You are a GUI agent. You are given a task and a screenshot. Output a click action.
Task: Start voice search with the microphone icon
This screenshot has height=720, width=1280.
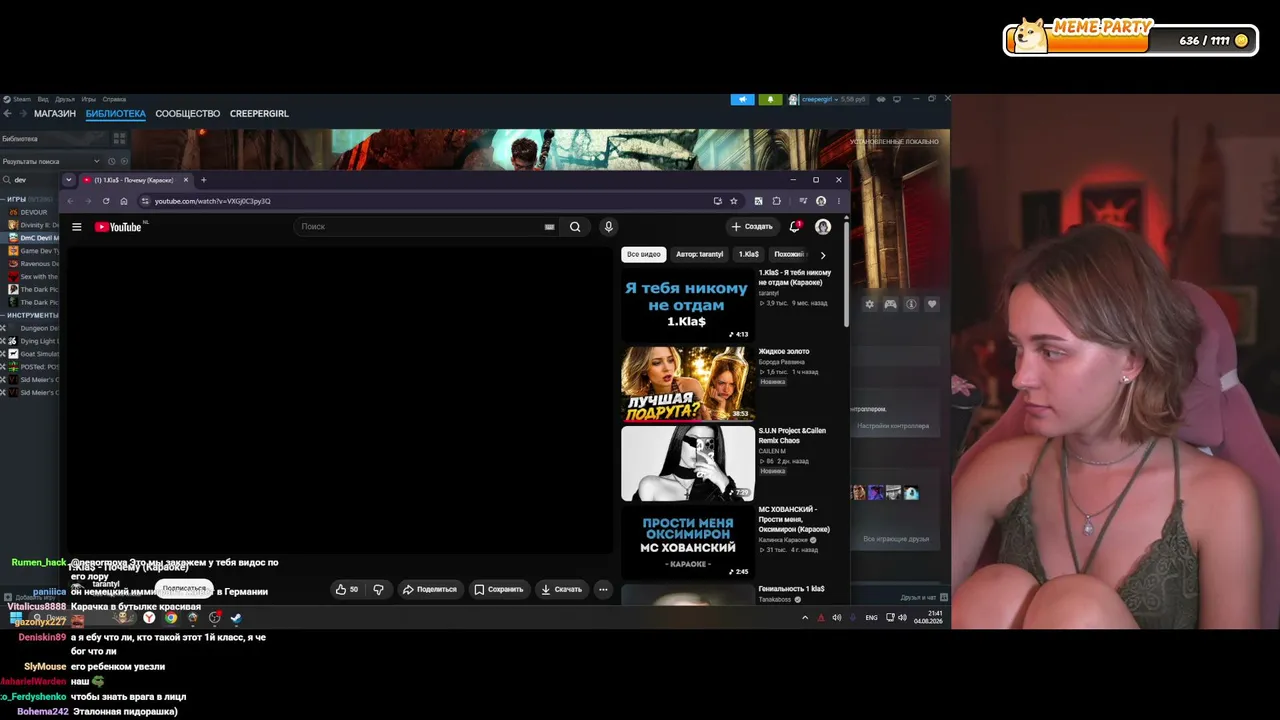click(x=608, y=227)
